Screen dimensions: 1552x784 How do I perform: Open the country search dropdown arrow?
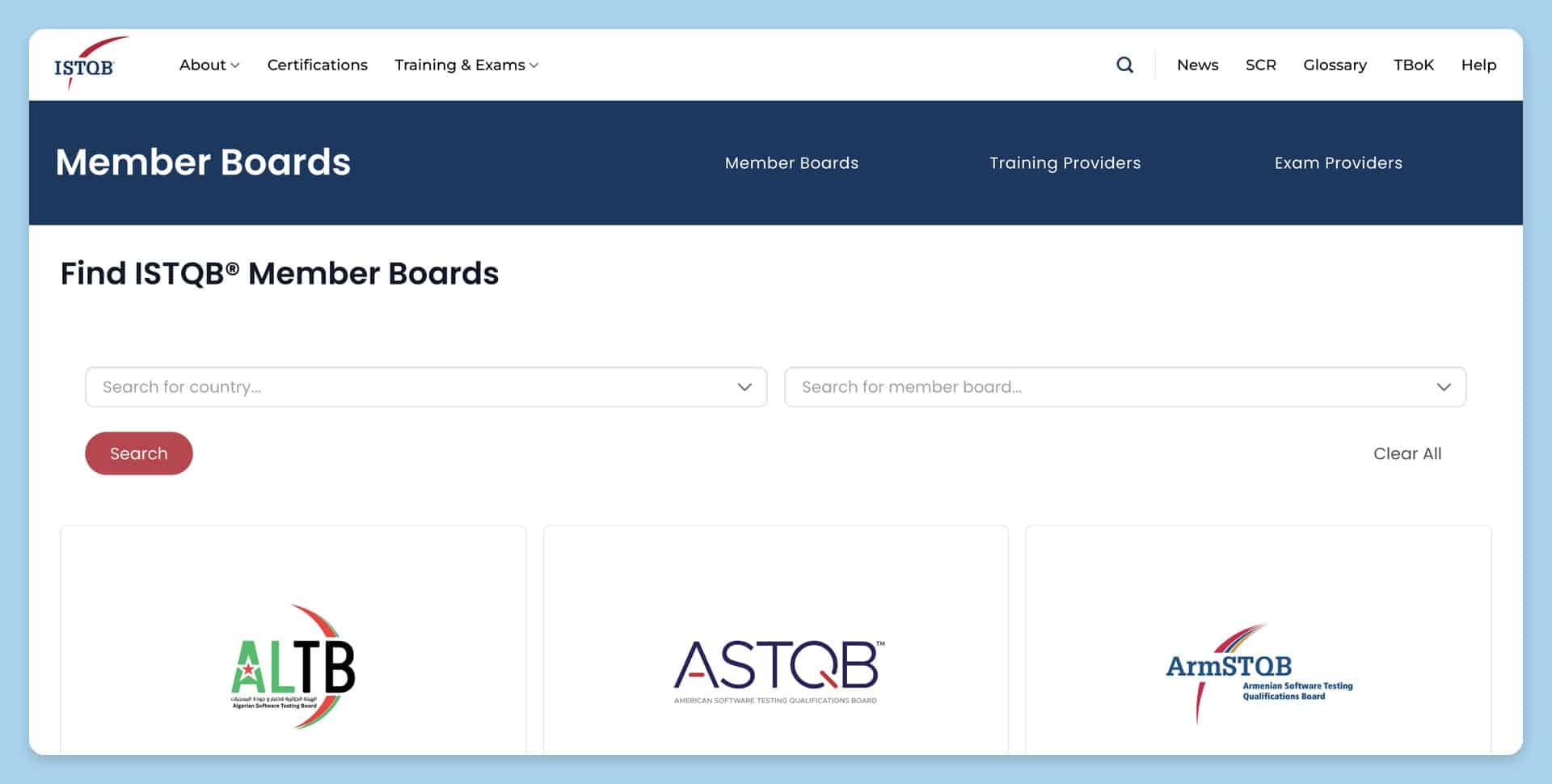[x=744, y=387]
